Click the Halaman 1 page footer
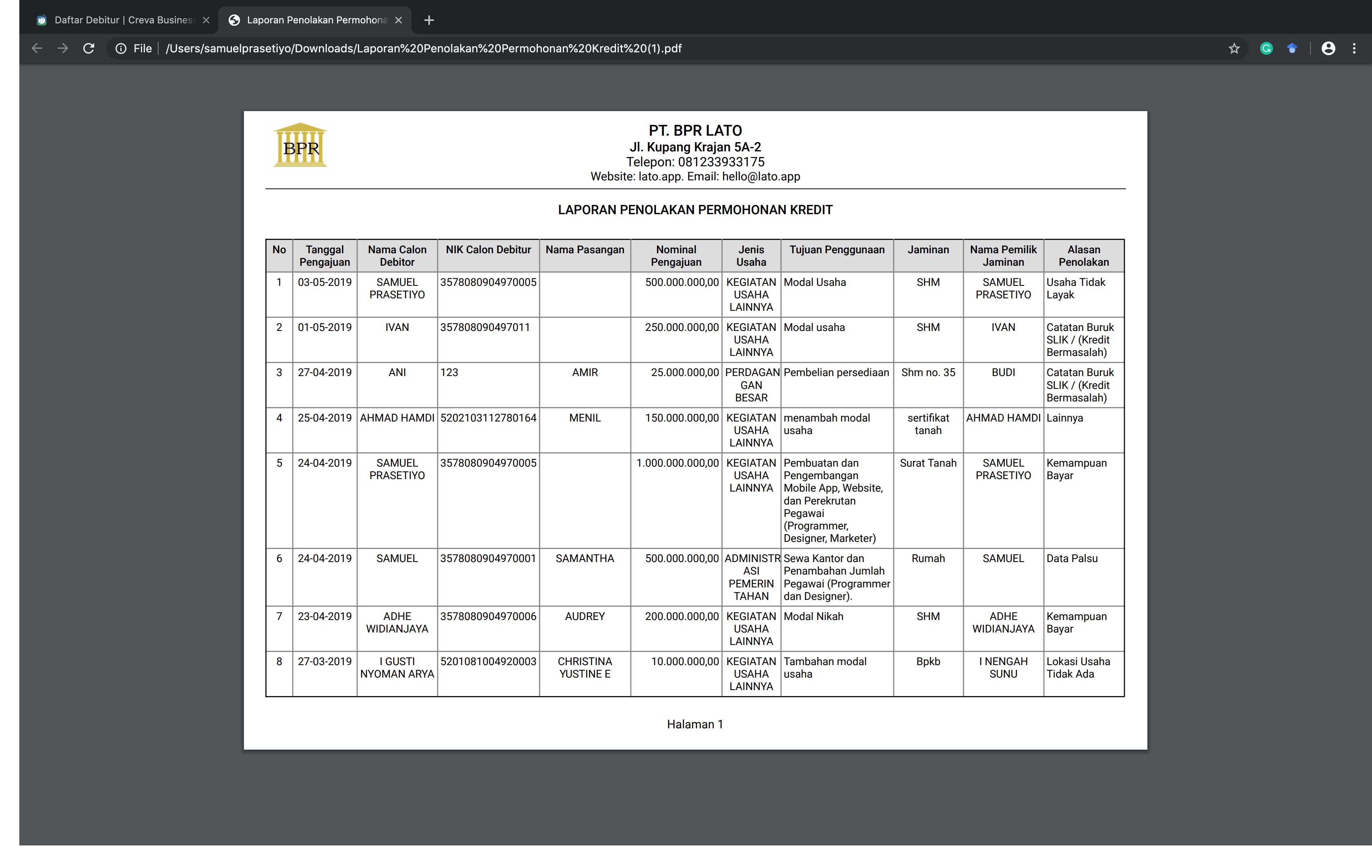Screen dimensions: 1372x868 pyautogui.click(x=695, y=724)
